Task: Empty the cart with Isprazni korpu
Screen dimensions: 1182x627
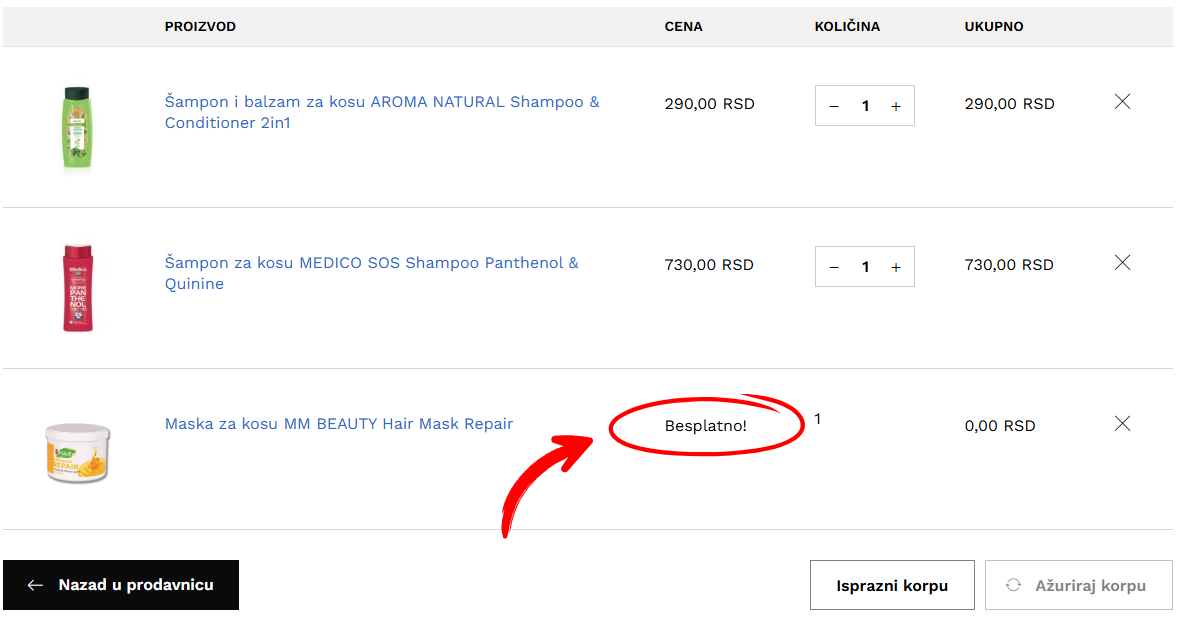Action: coord(892,585)
